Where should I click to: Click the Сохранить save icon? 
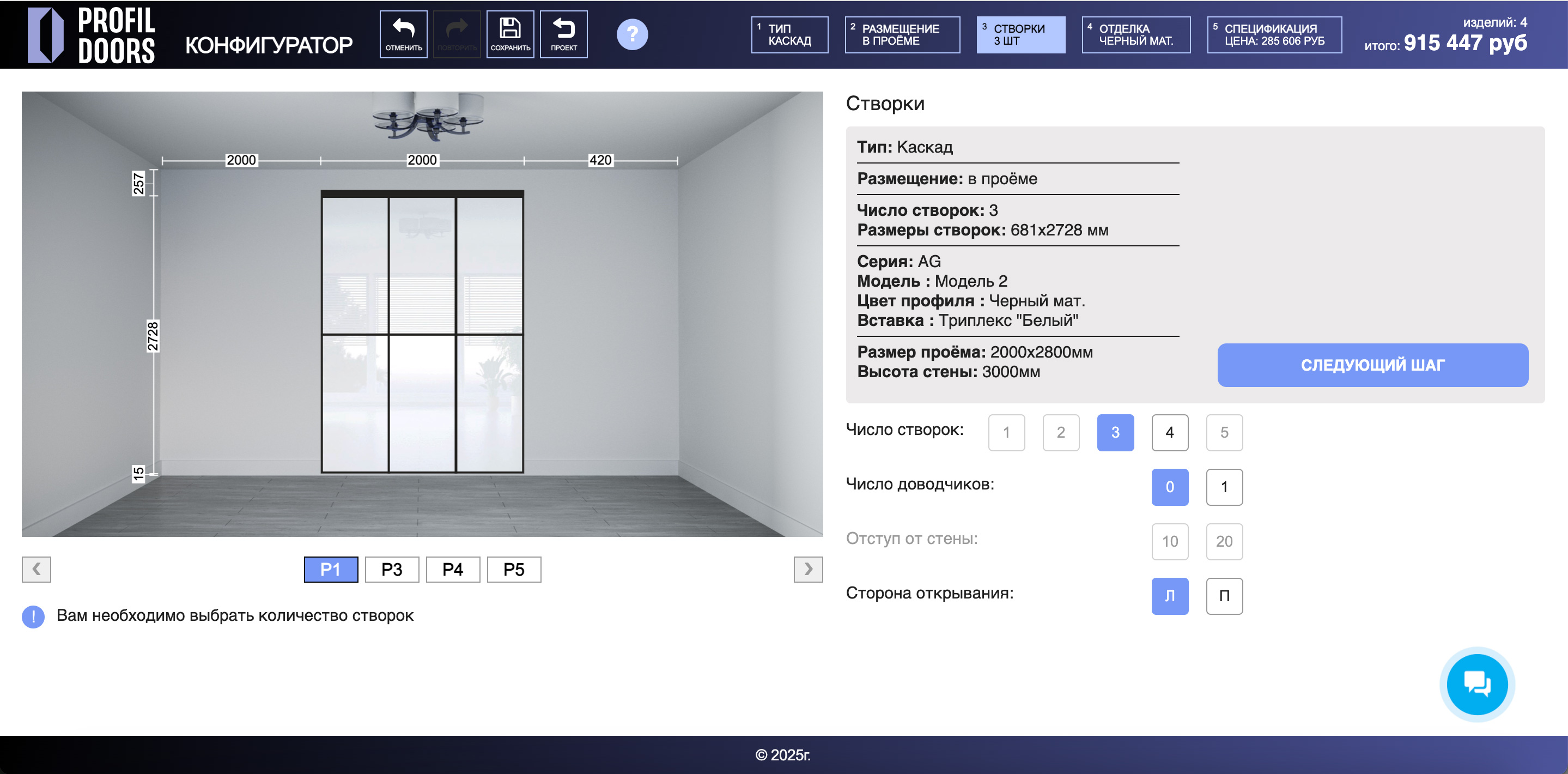(x=510, y=34)
